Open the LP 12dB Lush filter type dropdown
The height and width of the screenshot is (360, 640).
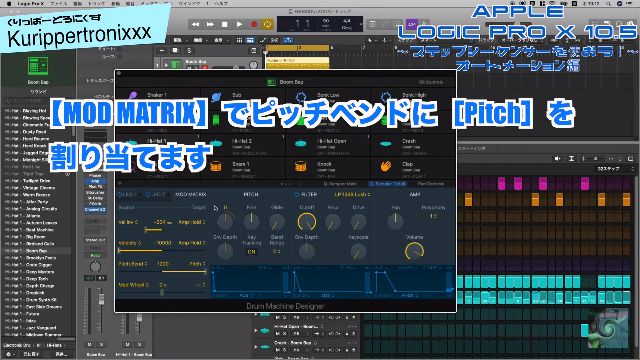click(352, 195)
